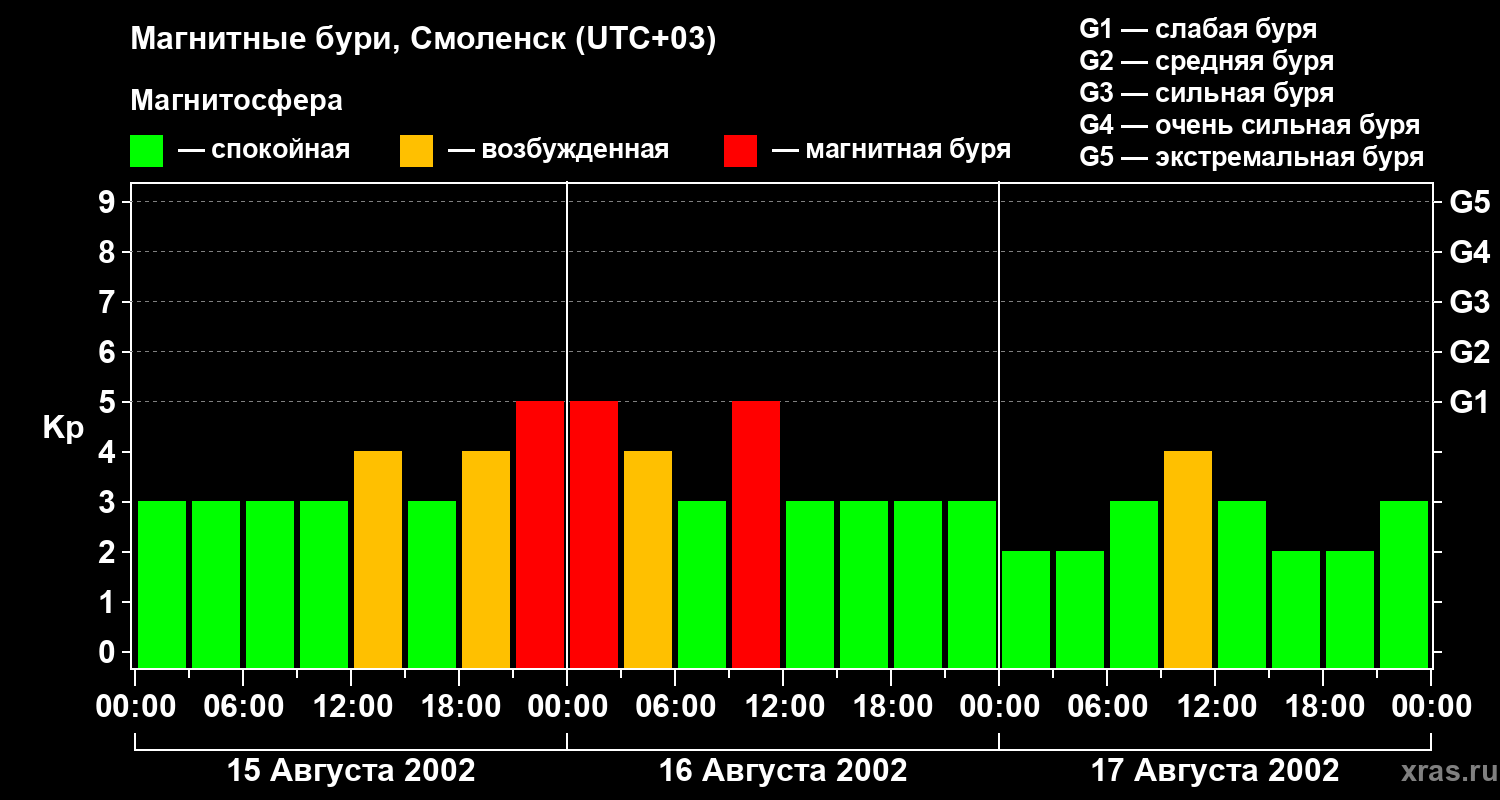Click the orange 'возбужденная' legend swatch
Viewport: 1500px width, 800px height.
(x=416, y=151)
